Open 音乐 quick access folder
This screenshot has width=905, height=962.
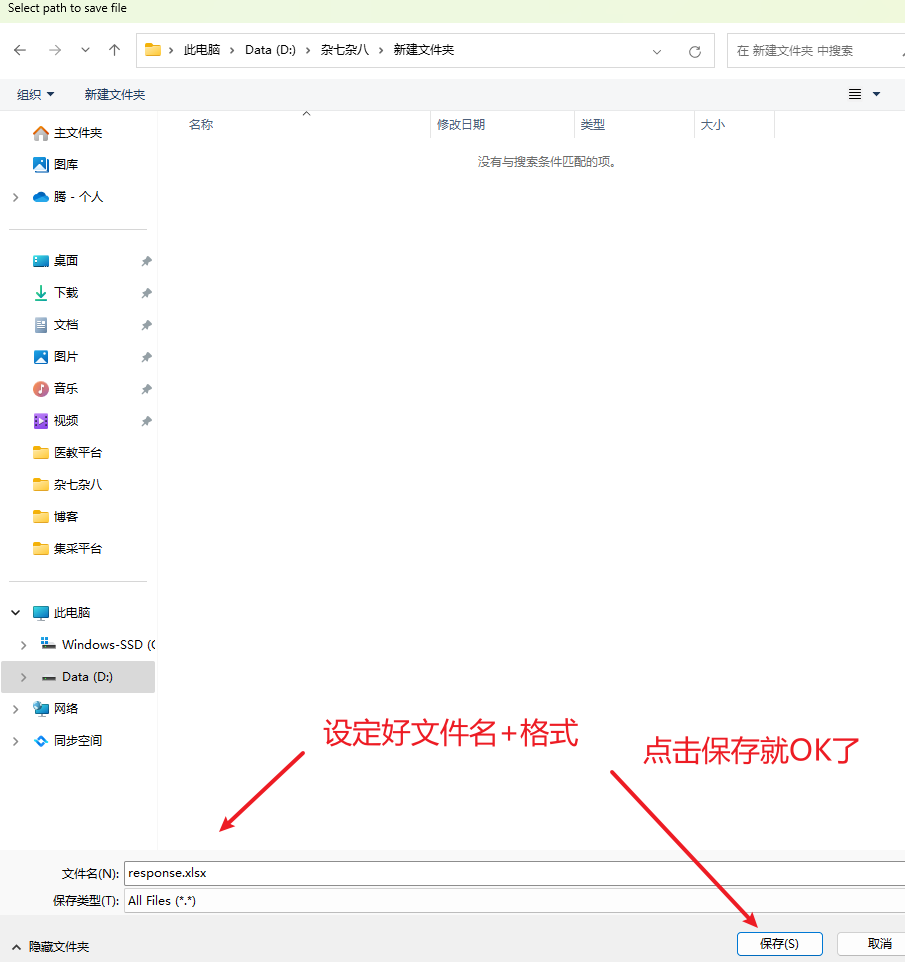tap(66, 388)
